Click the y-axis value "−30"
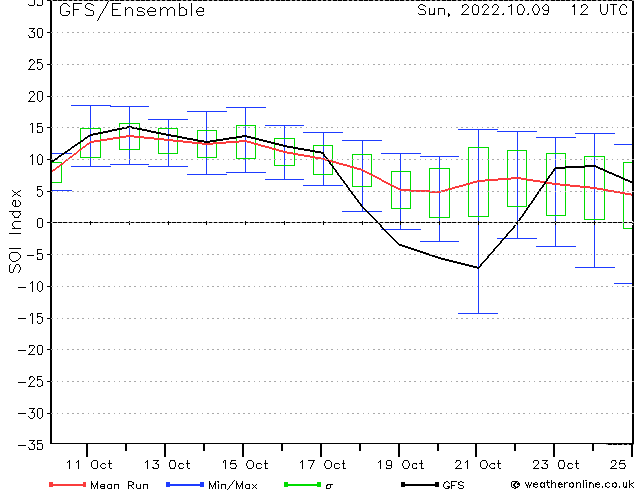The height and width of the screenshot is (490, 634). pos(30,413)
